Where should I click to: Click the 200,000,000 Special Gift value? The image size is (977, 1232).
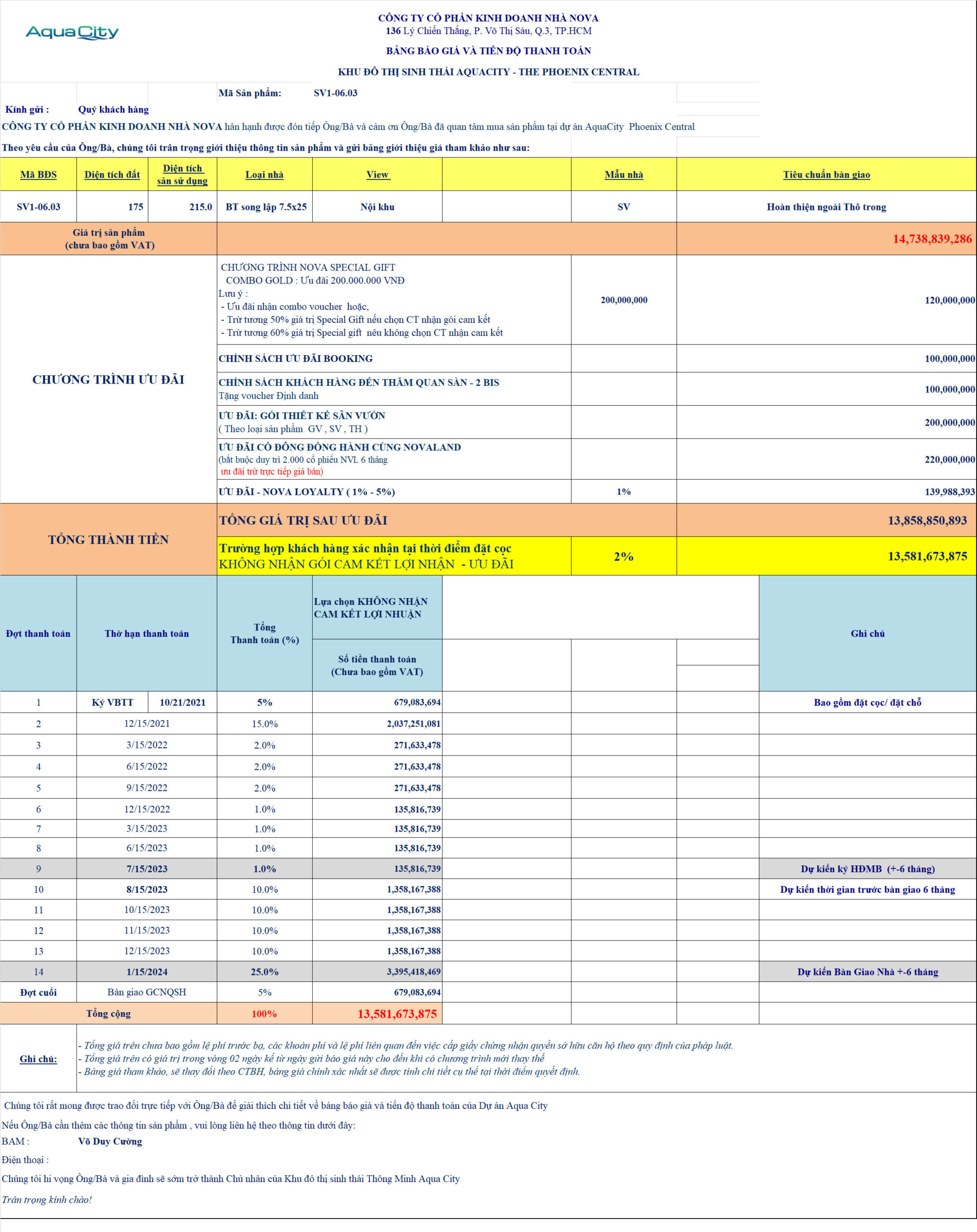(x=624, y=300)
